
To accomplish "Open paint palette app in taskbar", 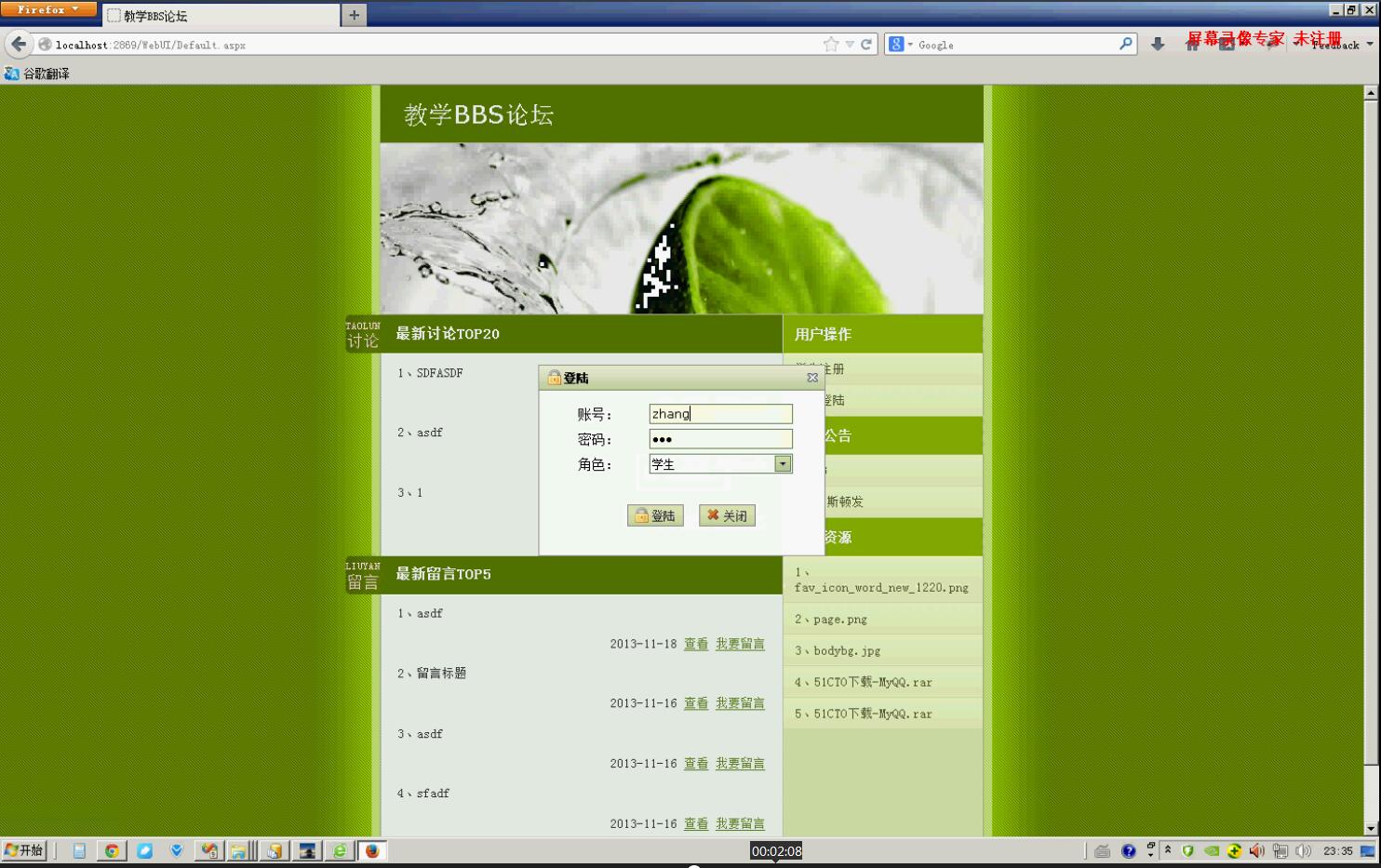I will click(209, 850).
